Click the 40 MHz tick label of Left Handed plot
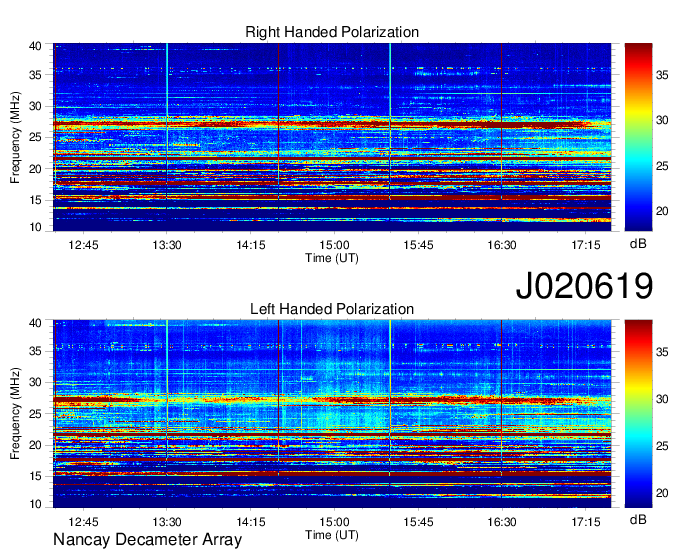The width and height of the screenshot is (680, 552). tap(36, 323)
